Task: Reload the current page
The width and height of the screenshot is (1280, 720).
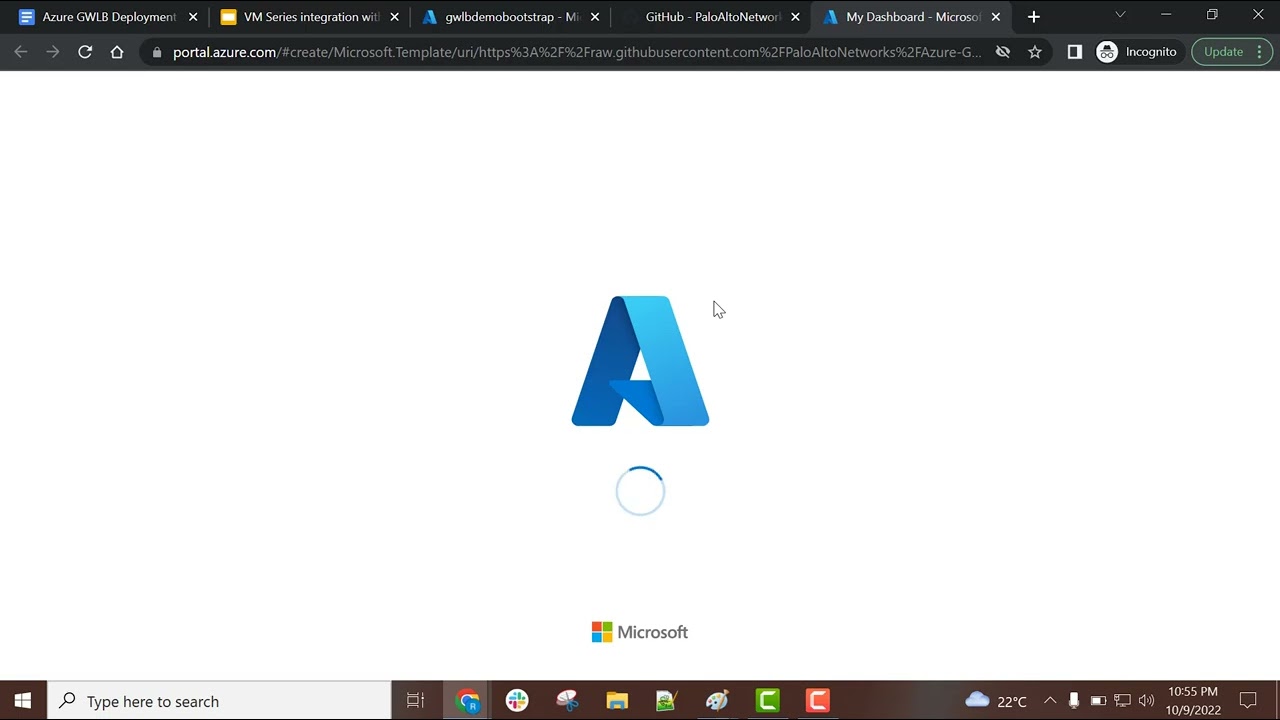Action: point(85,52)
